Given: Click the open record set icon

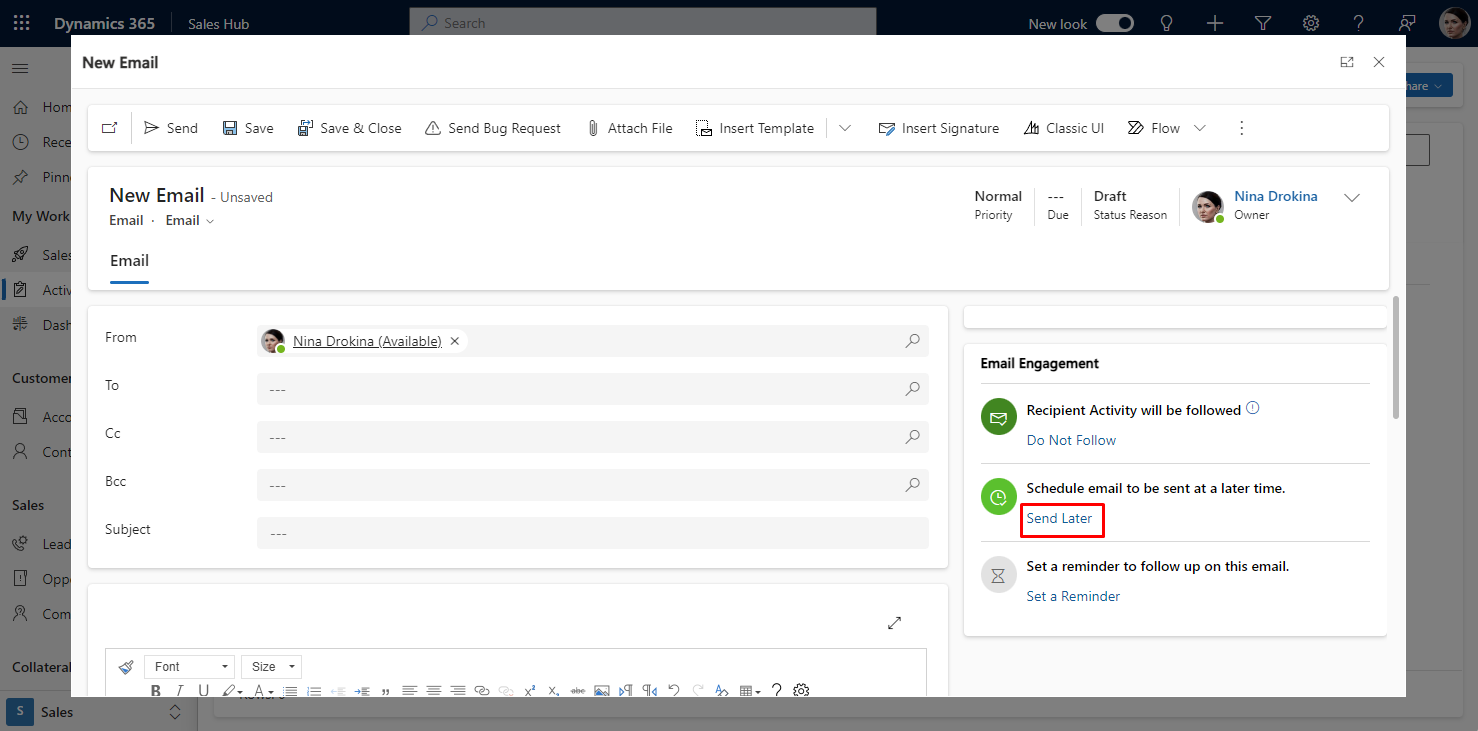Looking at the screenshot, I should [110, 128].
